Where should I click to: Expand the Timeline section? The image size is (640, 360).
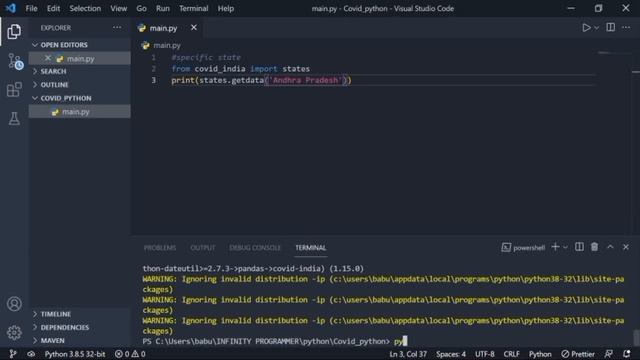[x=80, y=314]
